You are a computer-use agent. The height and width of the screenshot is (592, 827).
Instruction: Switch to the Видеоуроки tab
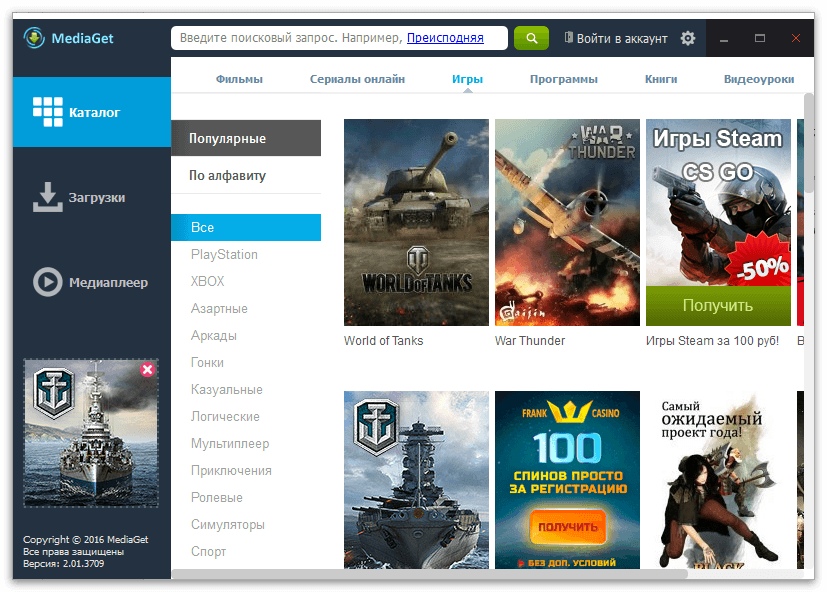point(759,79)
